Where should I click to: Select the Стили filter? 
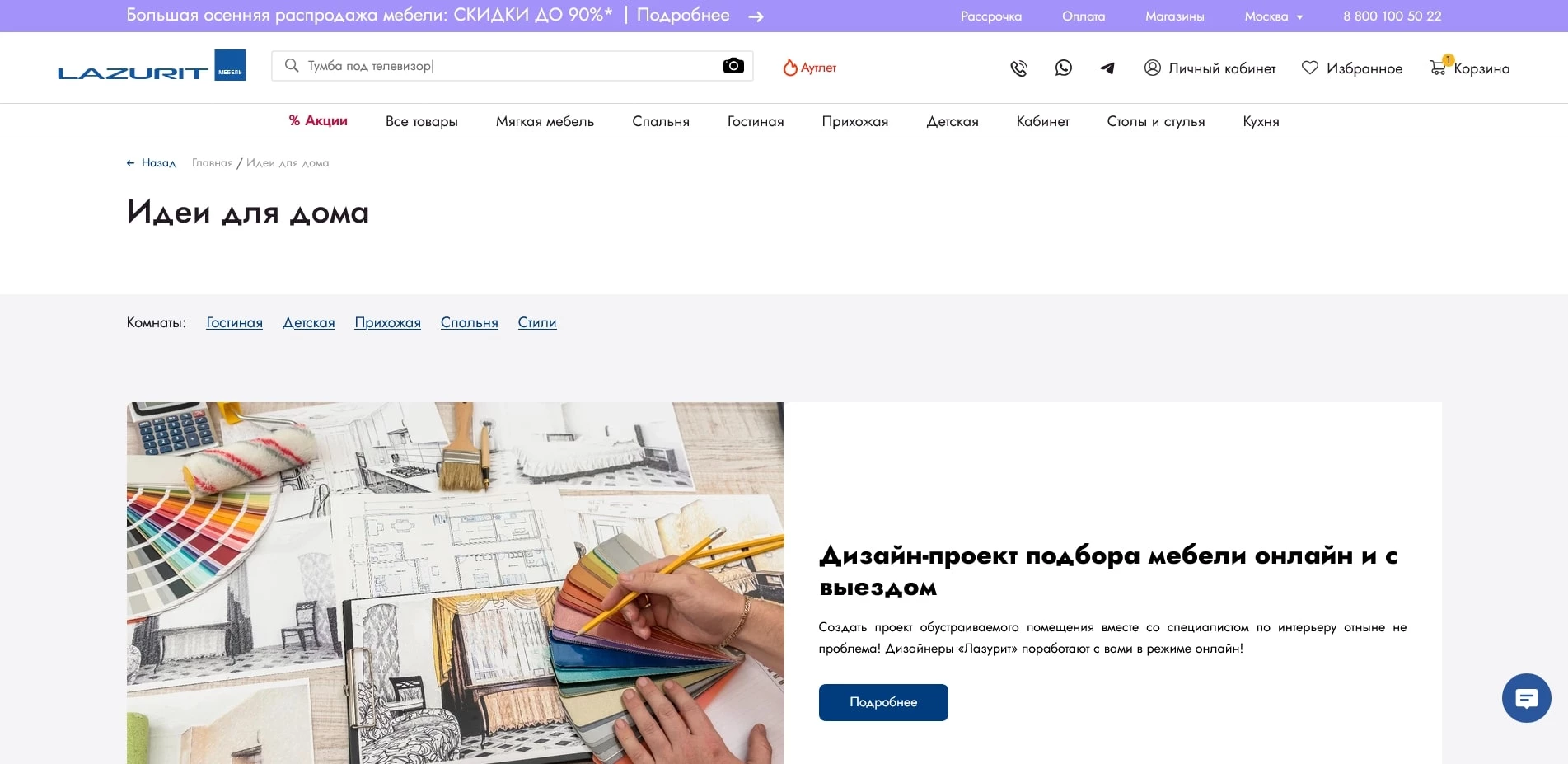tap(536, 322)
